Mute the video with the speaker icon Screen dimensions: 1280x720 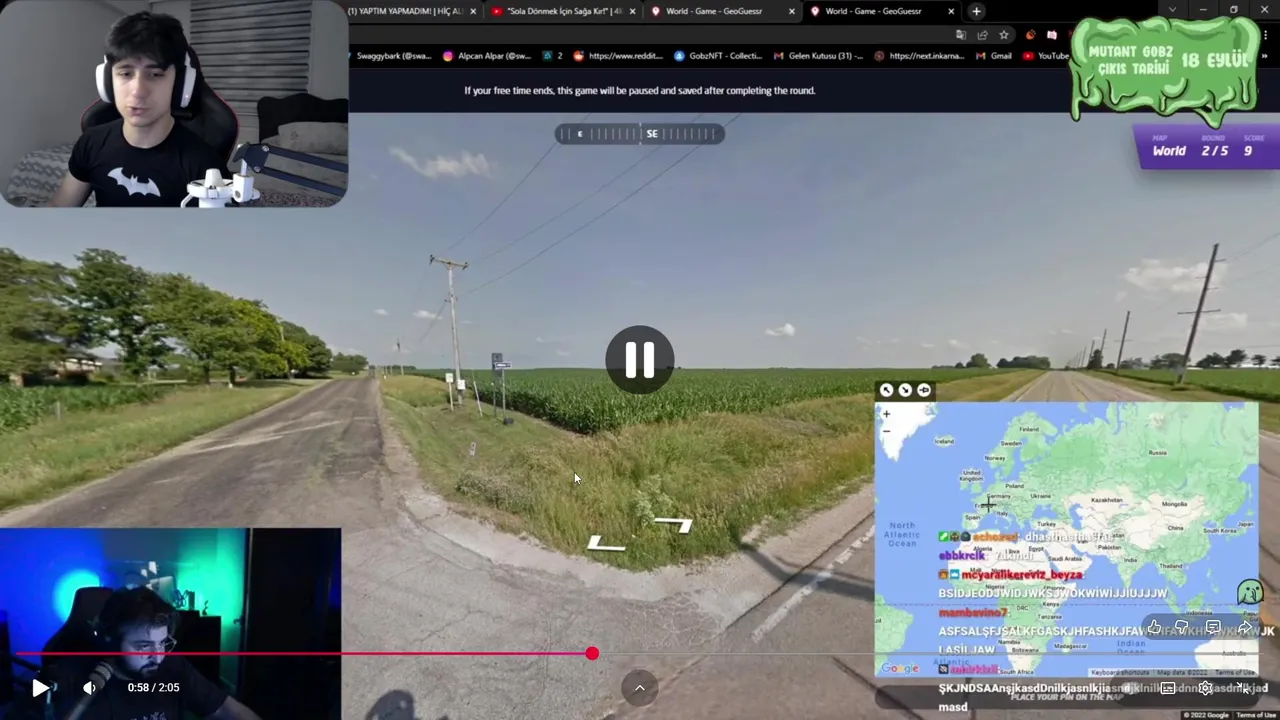tap(89, 688)
